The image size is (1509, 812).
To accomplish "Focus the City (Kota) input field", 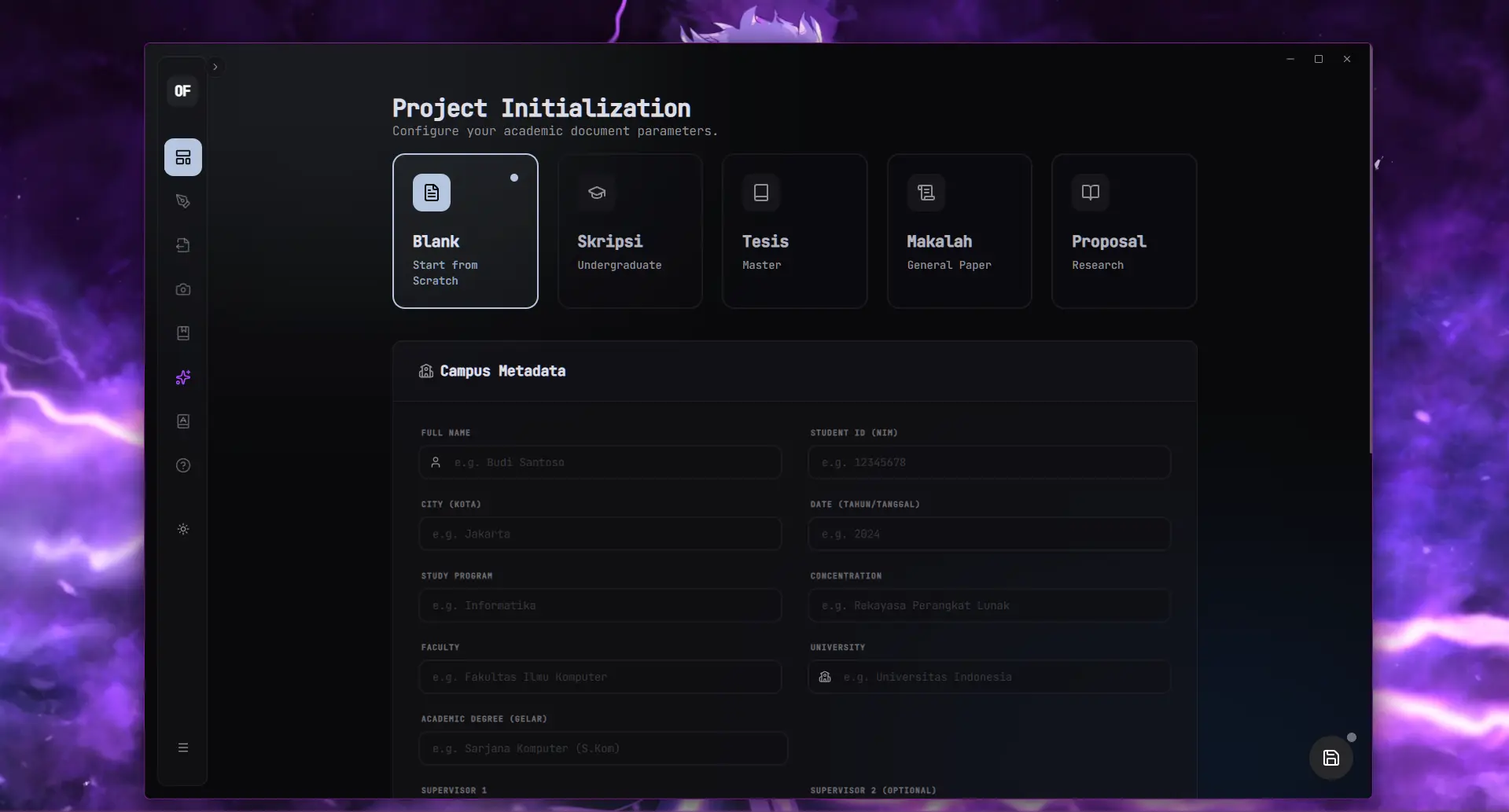I will (601, 534).
